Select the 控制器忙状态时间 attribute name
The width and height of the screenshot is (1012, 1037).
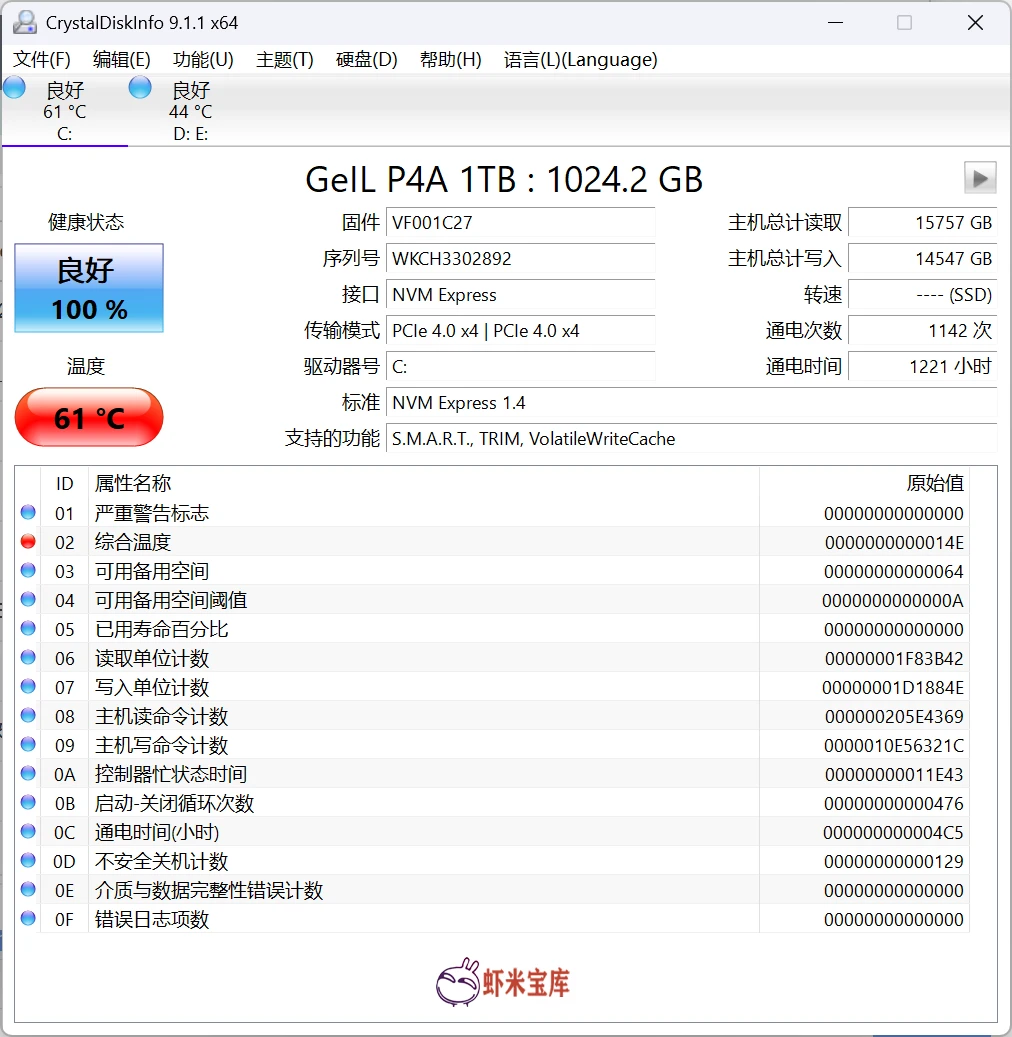171,774
